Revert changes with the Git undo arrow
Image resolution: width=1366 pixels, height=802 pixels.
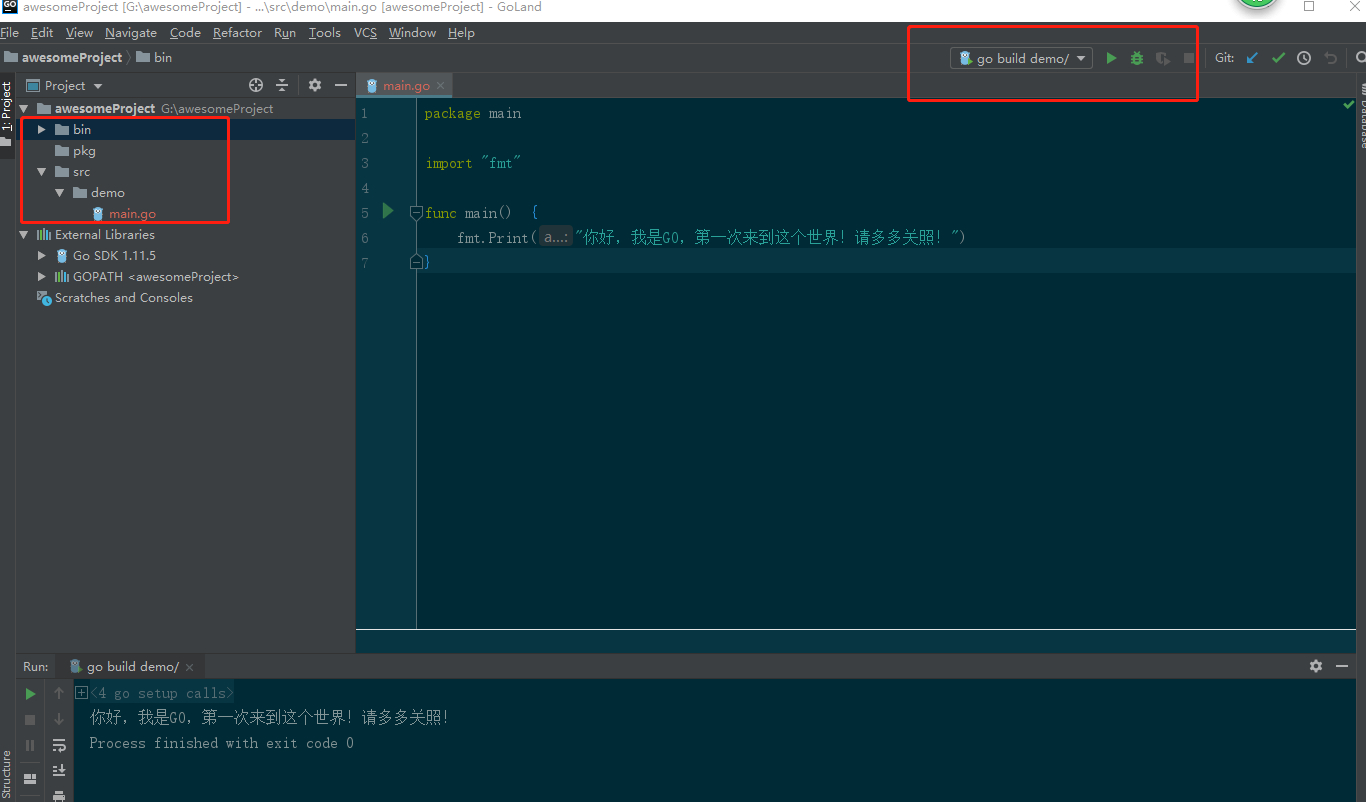[x=1330, y=58]
